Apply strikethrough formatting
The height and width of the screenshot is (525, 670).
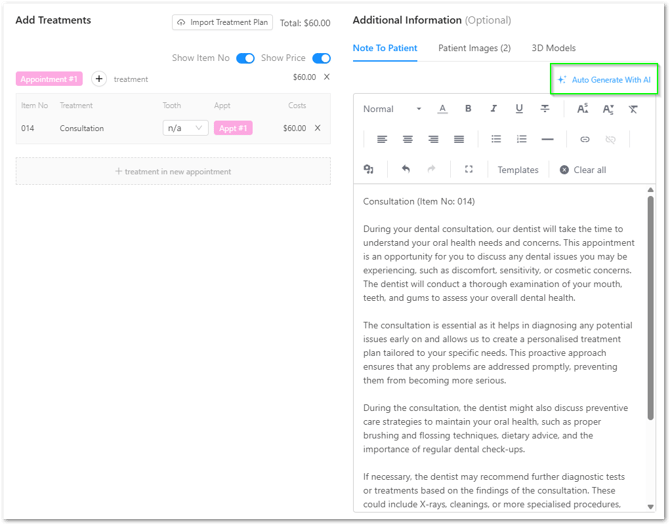[x=545, y=109]
